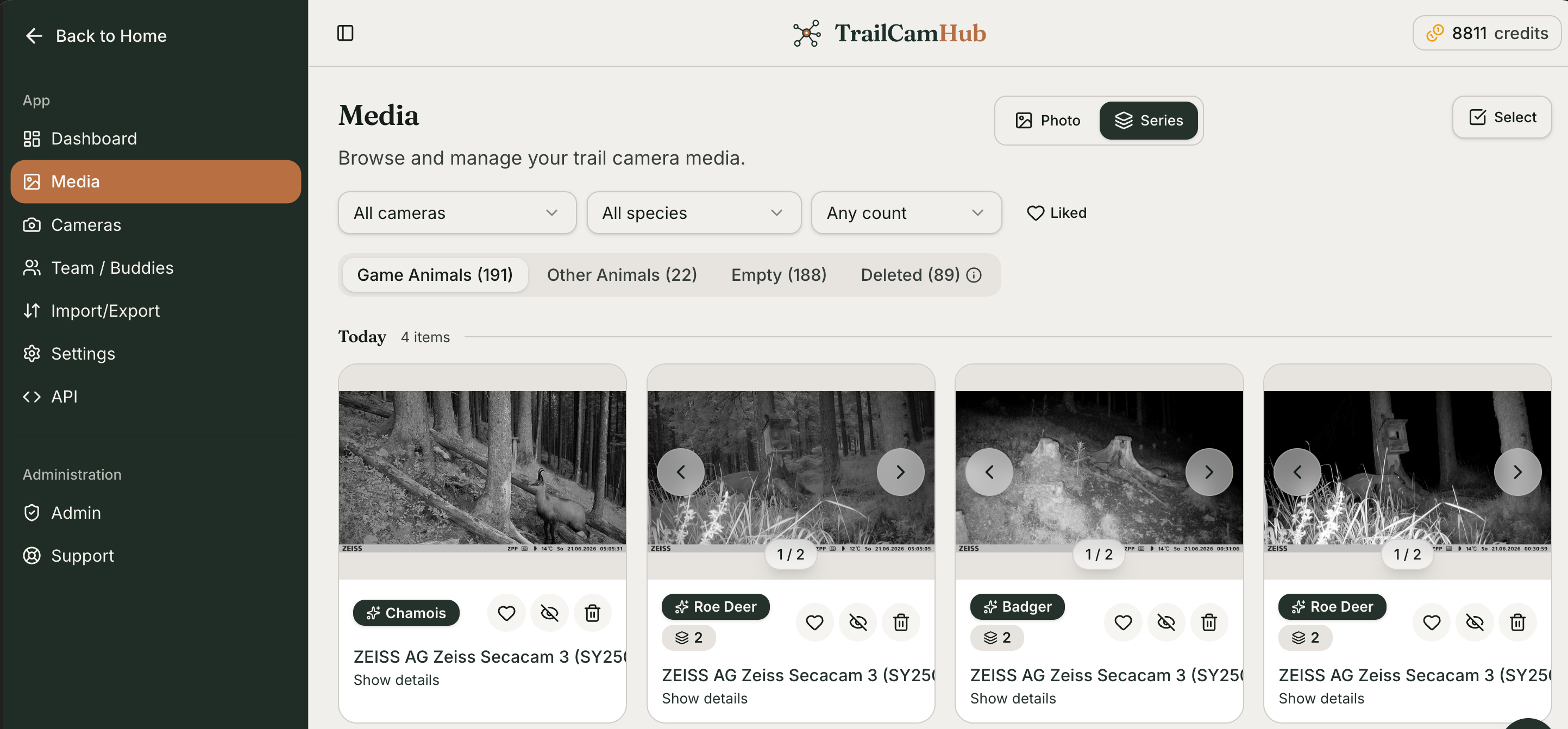Open the Chamois photo thumbnail
This screenshot has width=1568, height=729.
coord(482,472)
